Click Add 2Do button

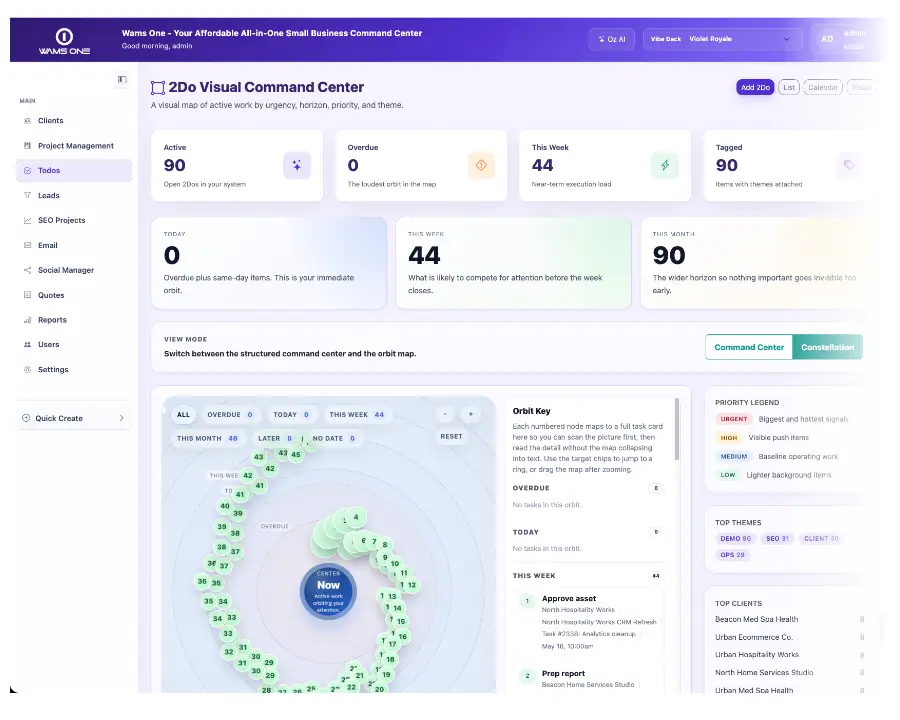point(755,87)
